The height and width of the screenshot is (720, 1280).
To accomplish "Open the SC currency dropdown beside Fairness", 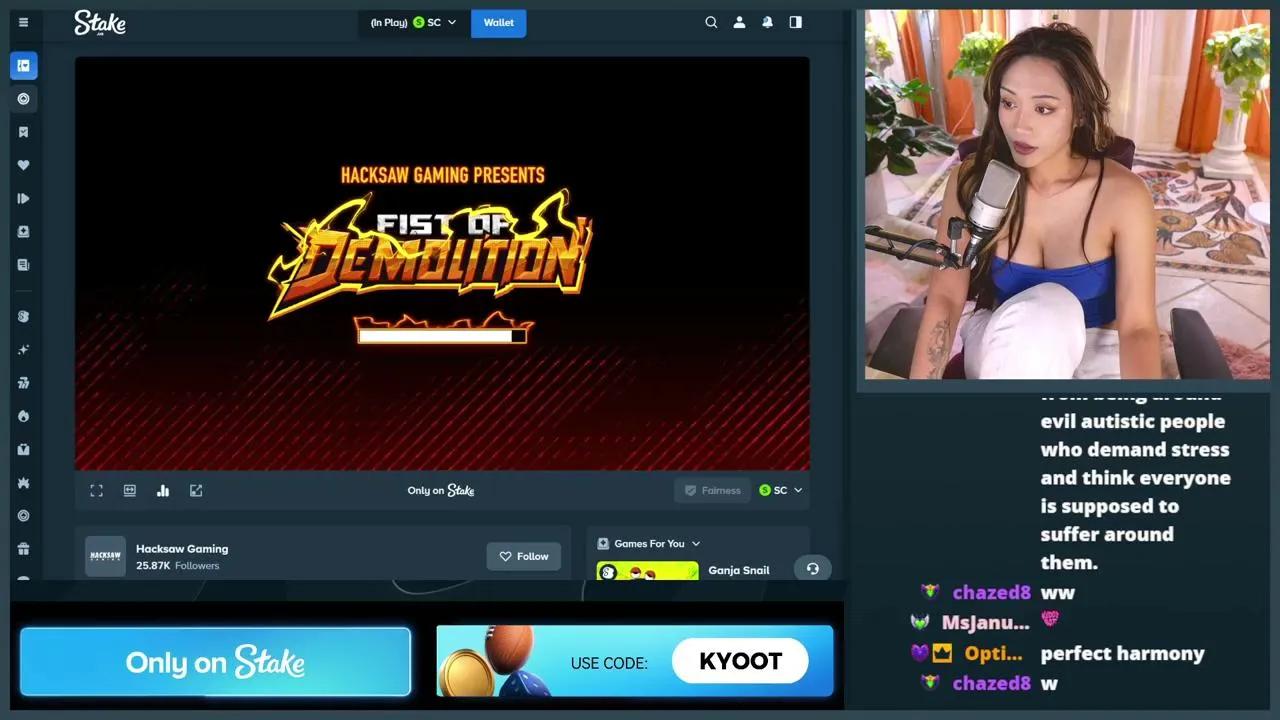I will (780, 490).
